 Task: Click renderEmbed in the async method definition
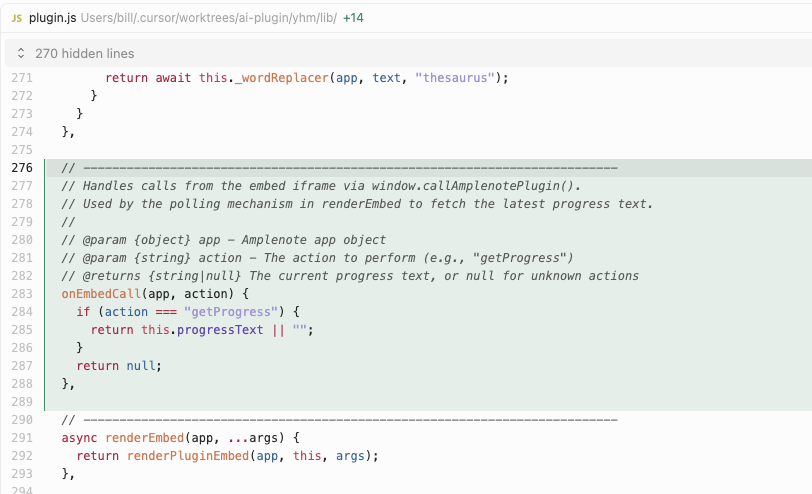144,438
